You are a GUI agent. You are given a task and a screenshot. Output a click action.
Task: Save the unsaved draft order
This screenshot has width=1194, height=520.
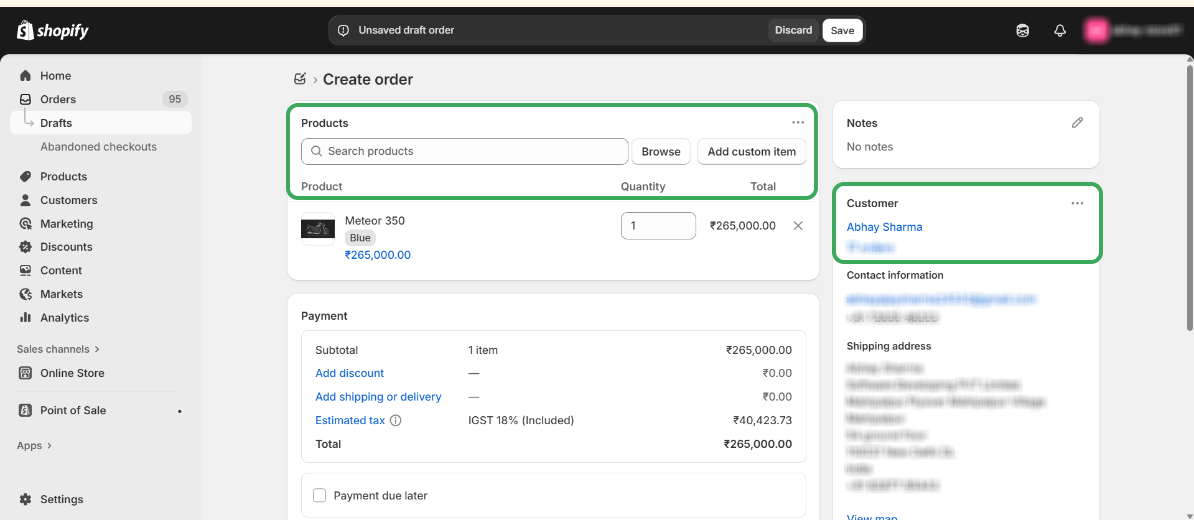[842, 30]
